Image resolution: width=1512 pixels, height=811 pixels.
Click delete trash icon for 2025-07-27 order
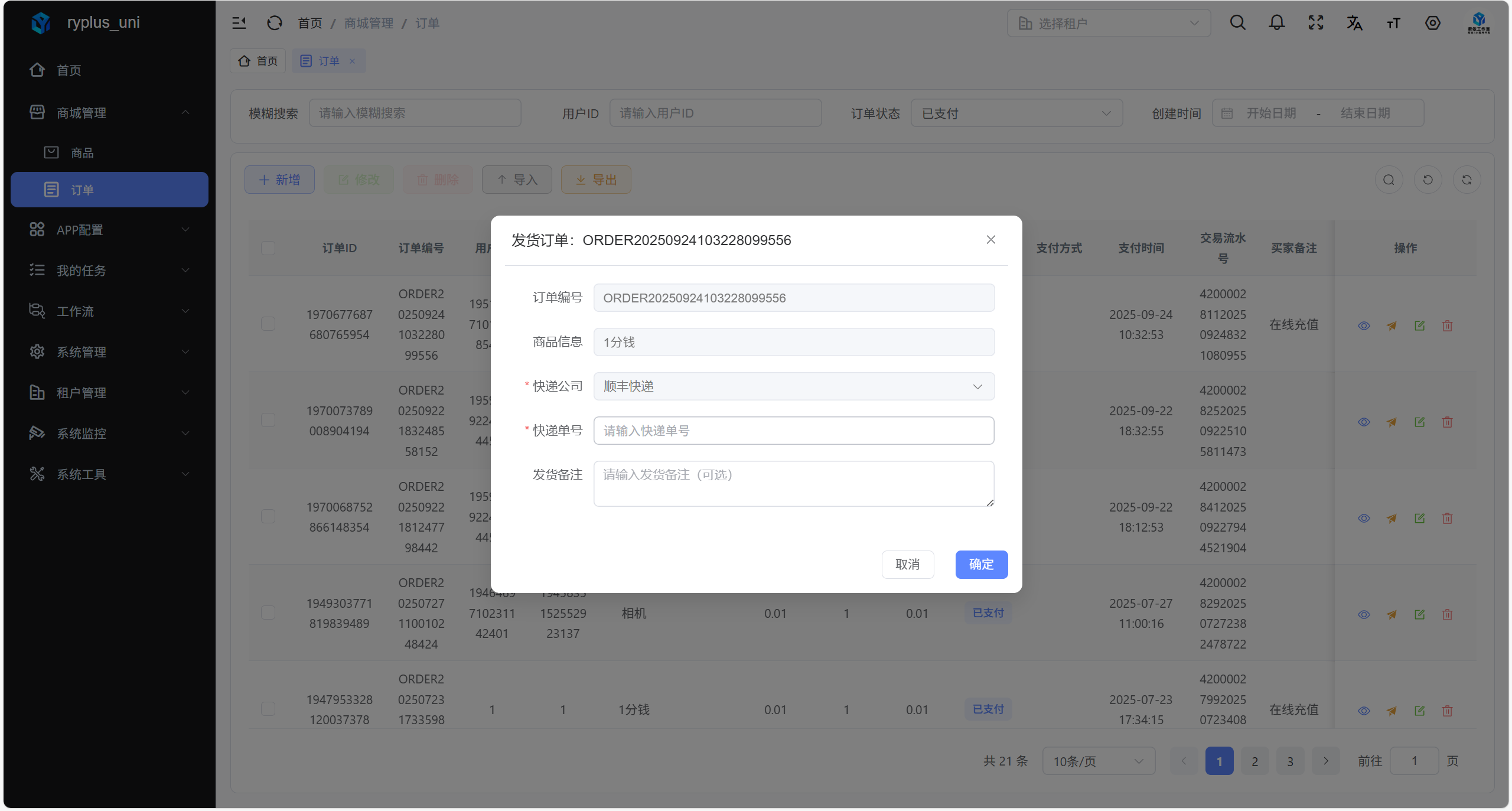pos(1447,615)
